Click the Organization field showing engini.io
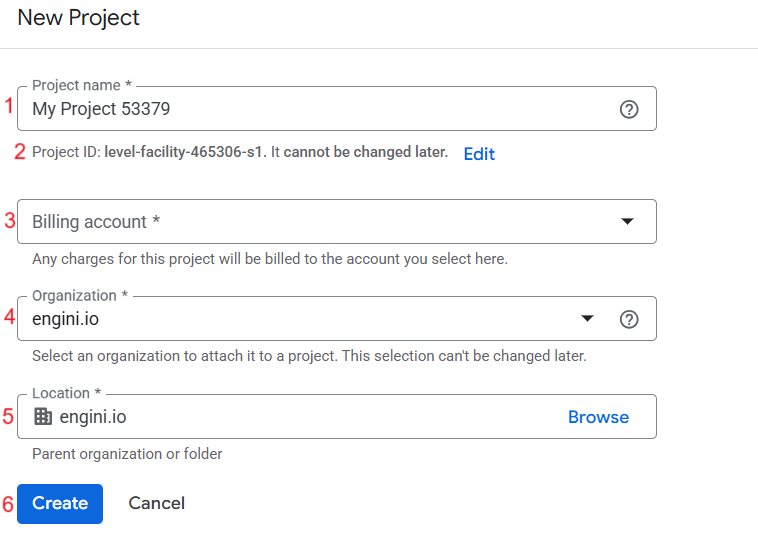This screenshot has width=758, height=535. (300, 320)
